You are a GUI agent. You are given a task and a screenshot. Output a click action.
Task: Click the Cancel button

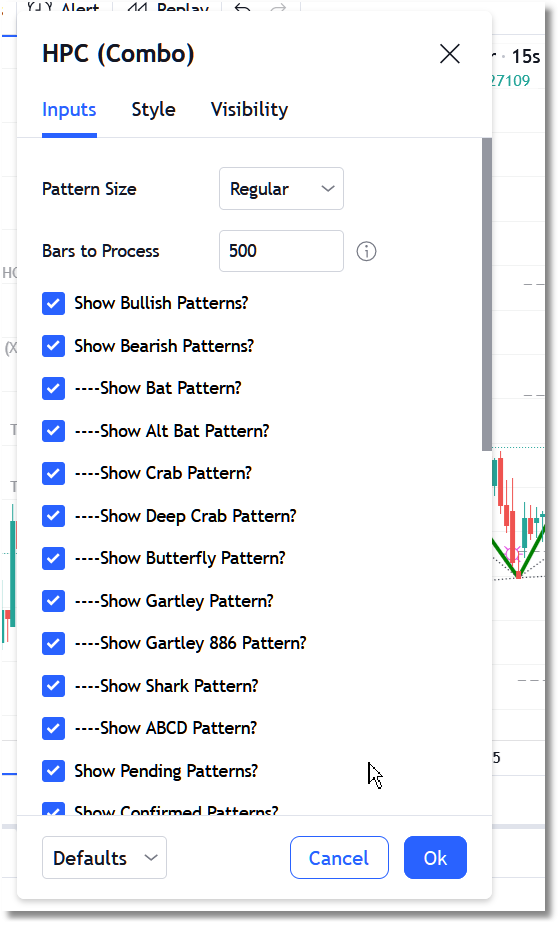[x=339, y=858]
